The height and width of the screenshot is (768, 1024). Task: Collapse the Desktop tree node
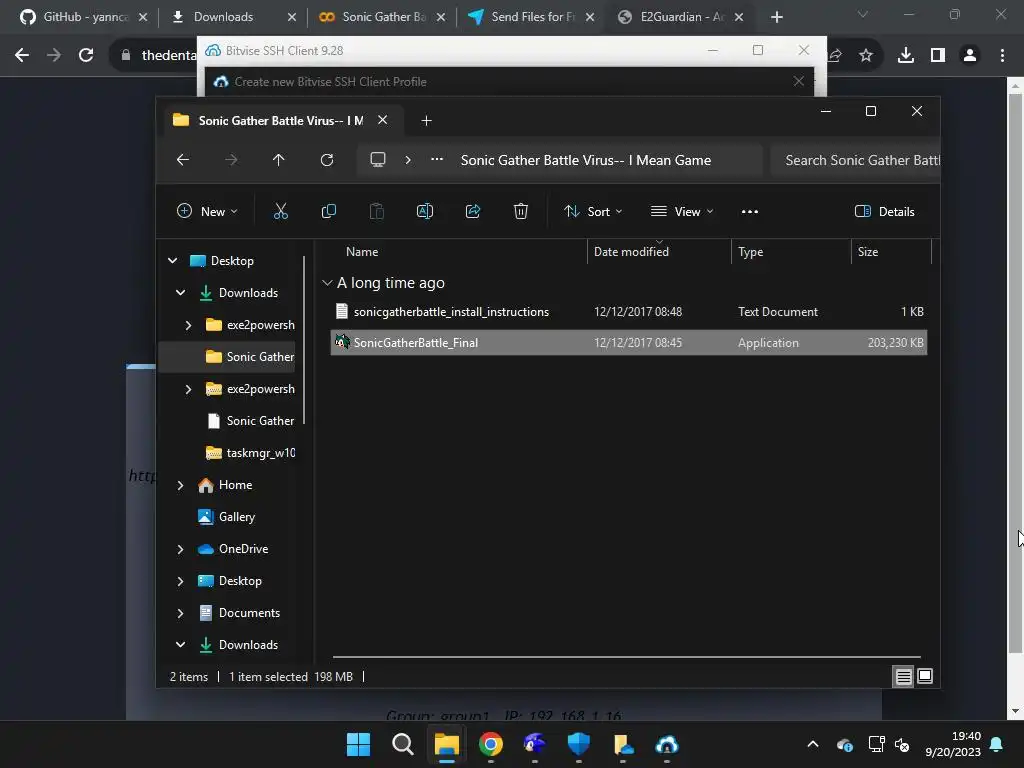(x=172, y=261)
